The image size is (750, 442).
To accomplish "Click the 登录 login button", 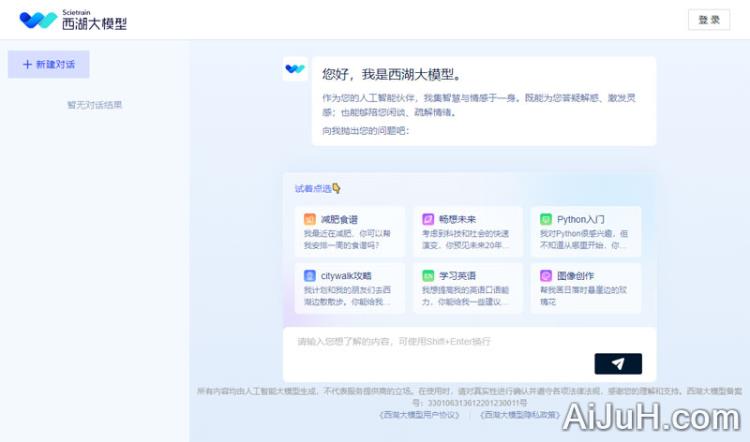I will (x=709, y=20).
